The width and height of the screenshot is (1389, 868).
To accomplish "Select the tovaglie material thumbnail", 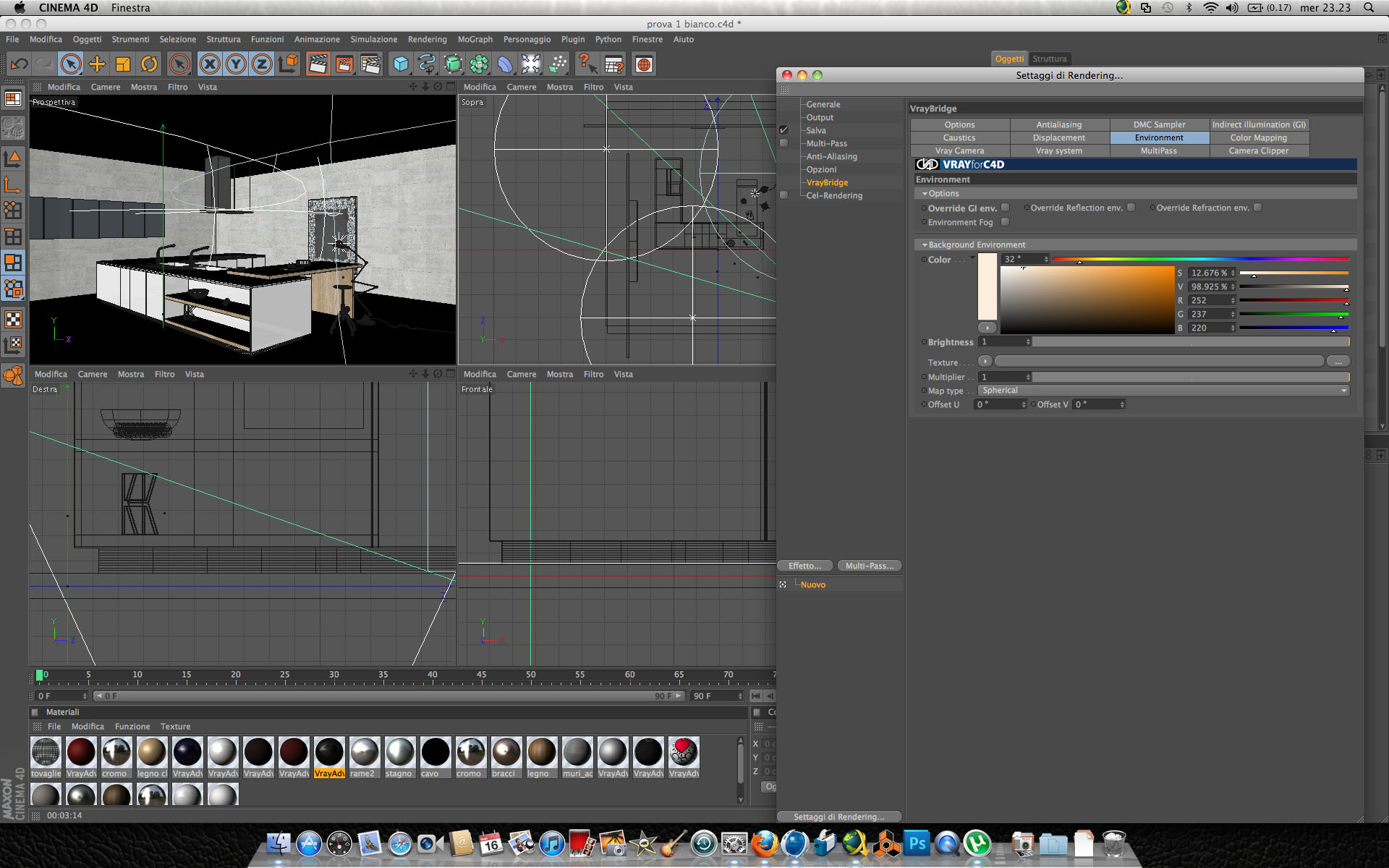I will click(x=46, y=752).
